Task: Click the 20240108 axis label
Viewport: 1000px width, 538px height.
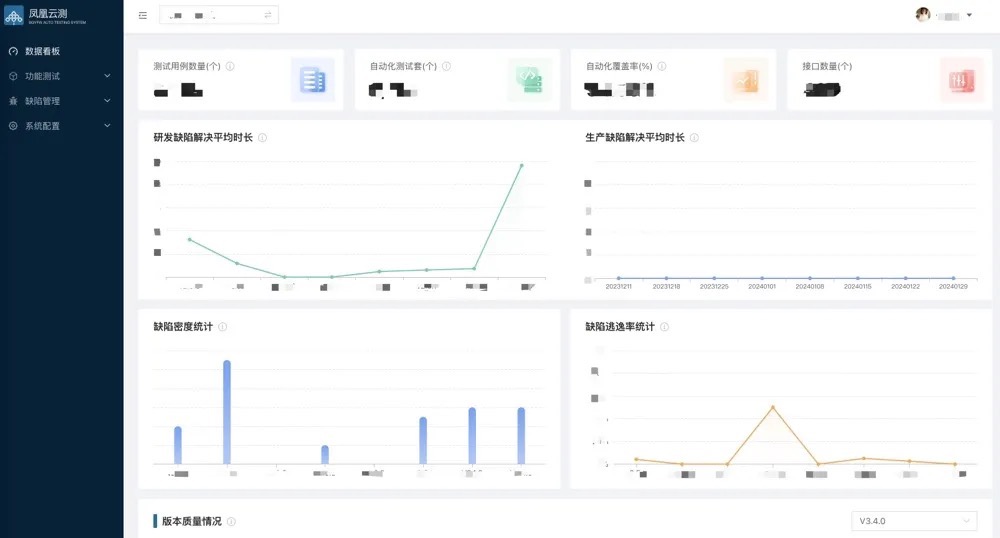Action: (x=810, y=287)
